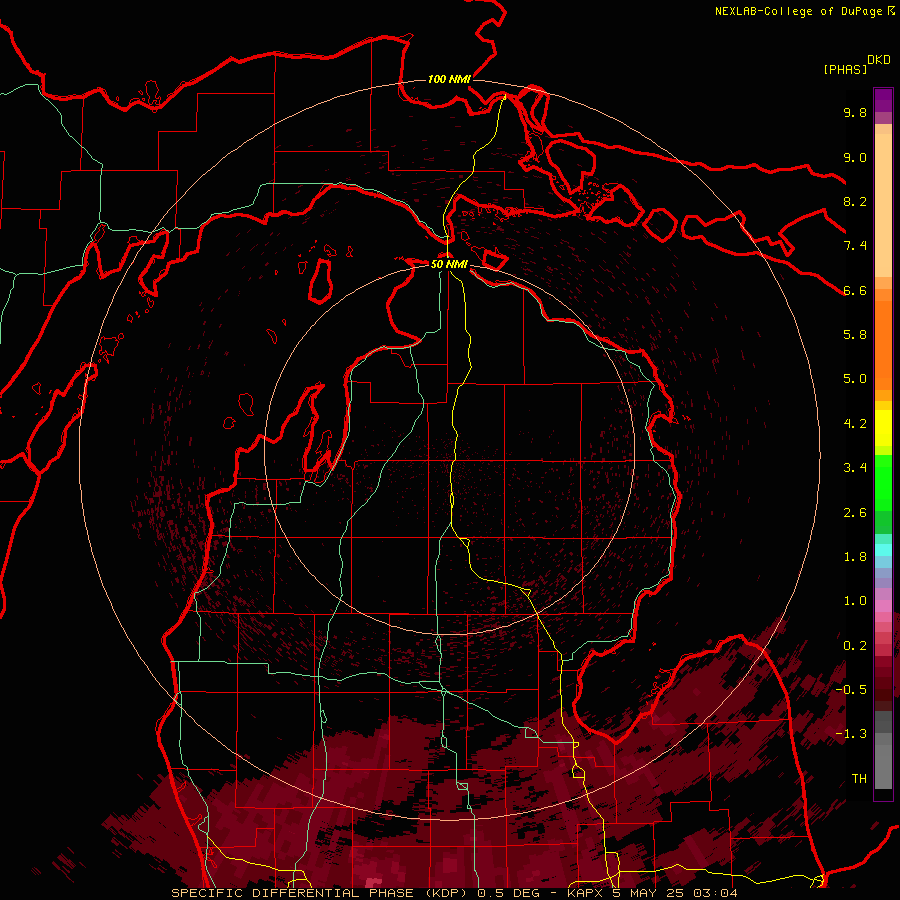This screenshot has width=900, height=900.
Task: Click the 0.2 scale value
Action: (x=855, y=646)
